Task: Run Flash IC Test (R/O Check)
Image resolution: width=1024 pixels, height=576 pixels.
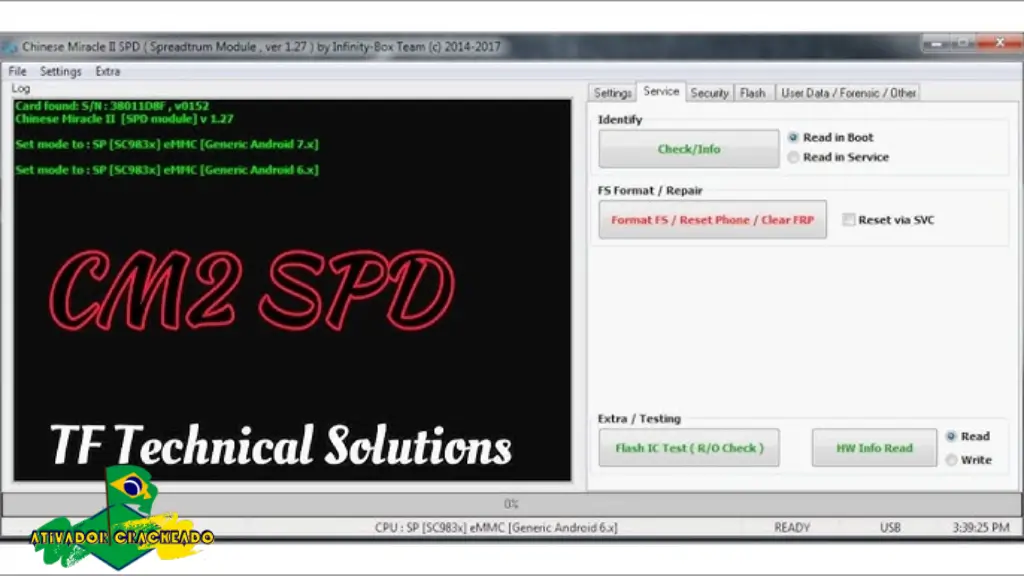Action: coord(689,448)
